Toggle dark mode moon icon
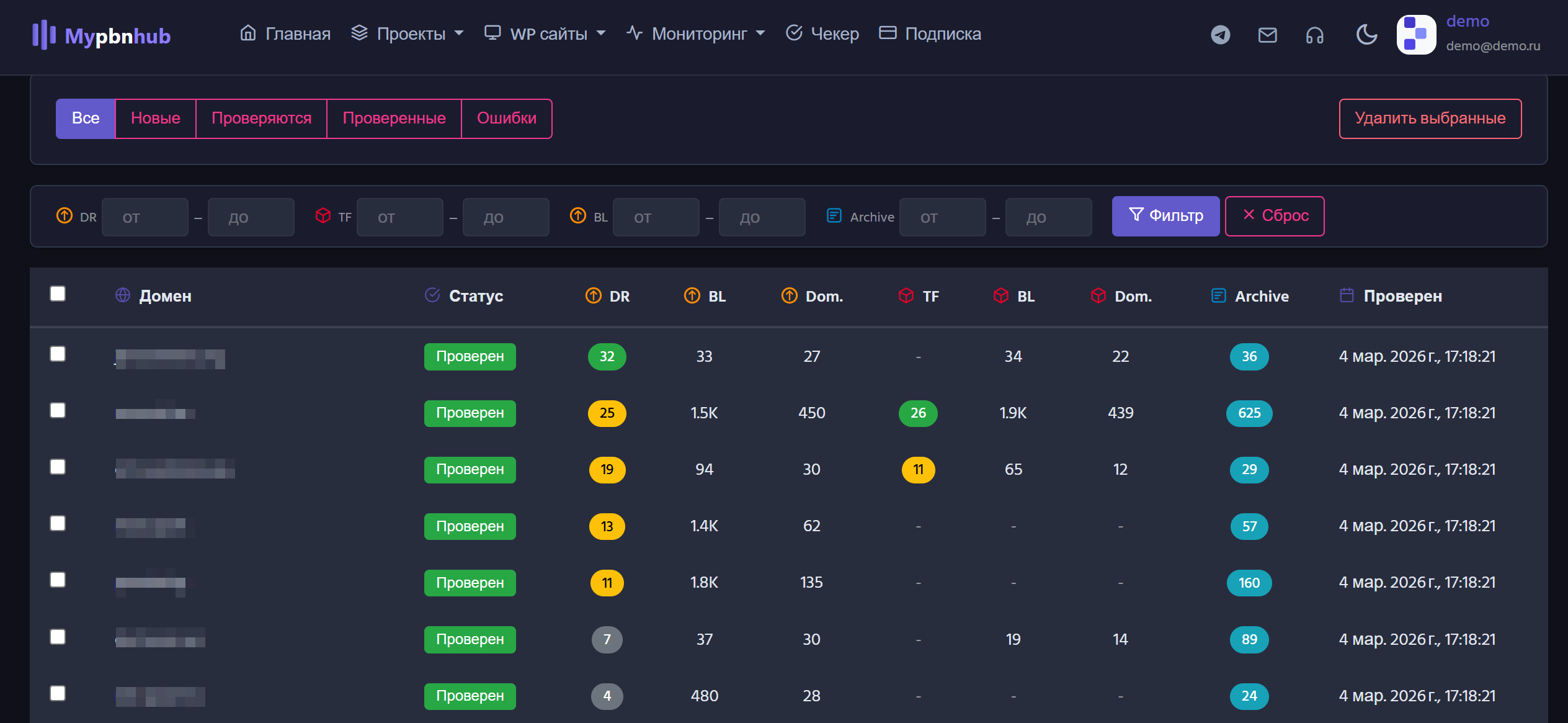The image size is (1568, 723). pyautogui.click(x=1366, y=35)
